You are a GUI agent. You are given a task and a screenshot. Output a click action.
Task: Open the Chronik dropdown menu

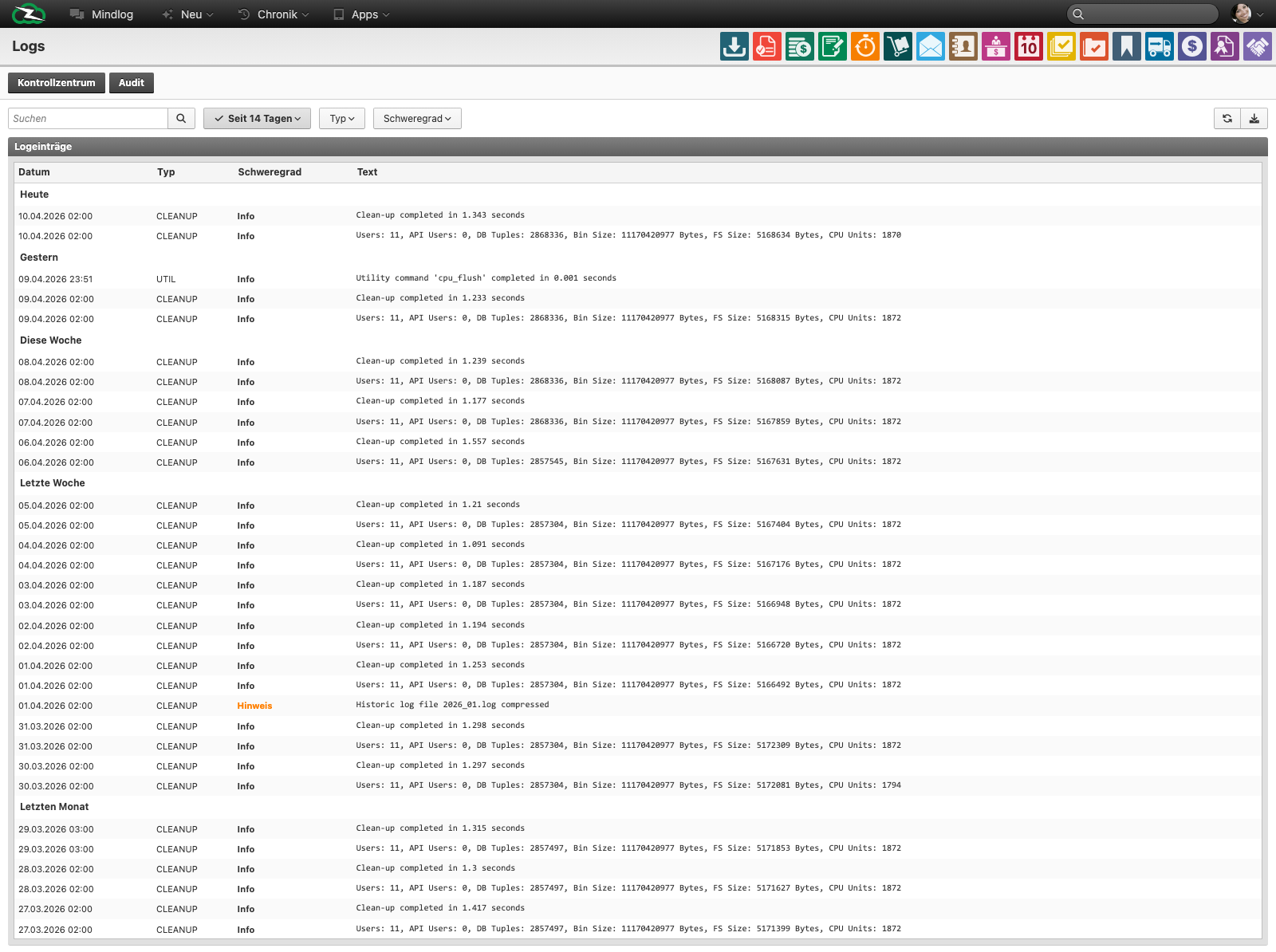(x=274, y=14)
